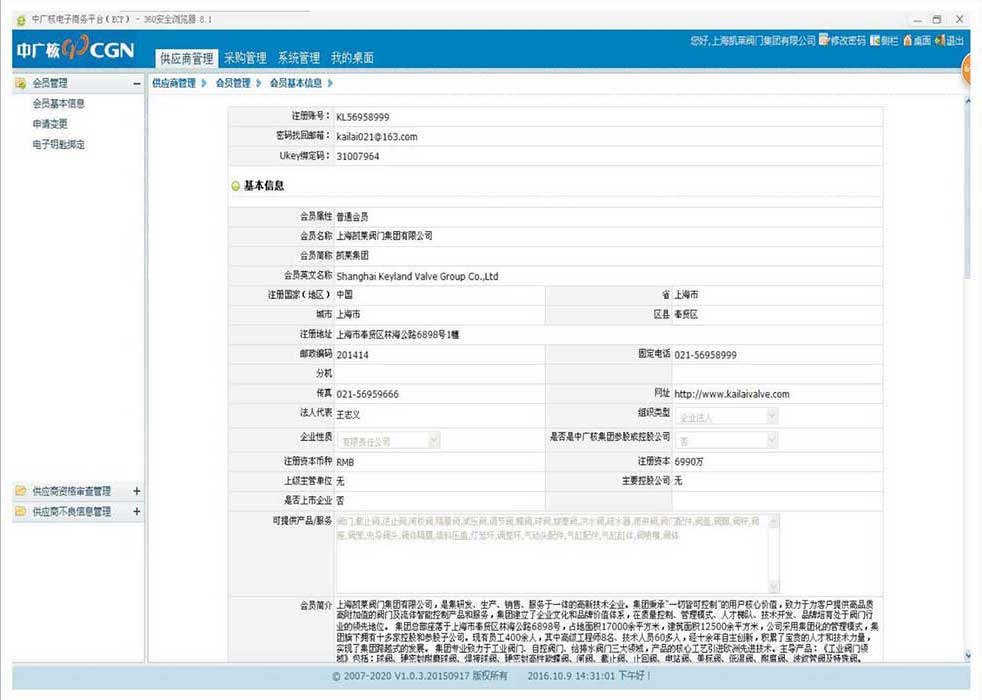Click the 360 browser icon in title bar
The width and height of the screenshot is (982, 700).
pos(21,20)
